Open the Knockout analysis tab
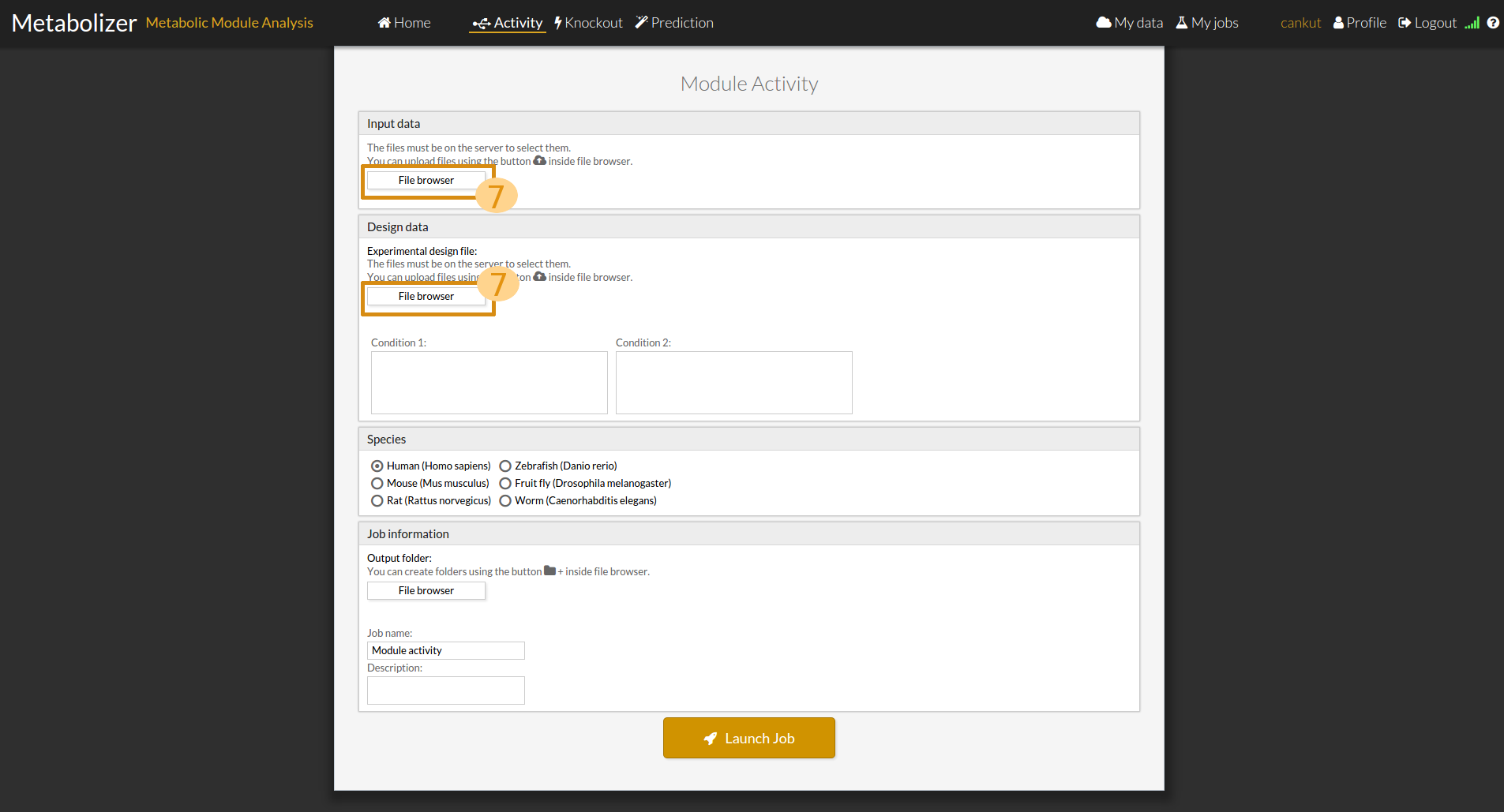Image resolution: width=1504 pixels, height=812 pixels. [x=588, y=23]
